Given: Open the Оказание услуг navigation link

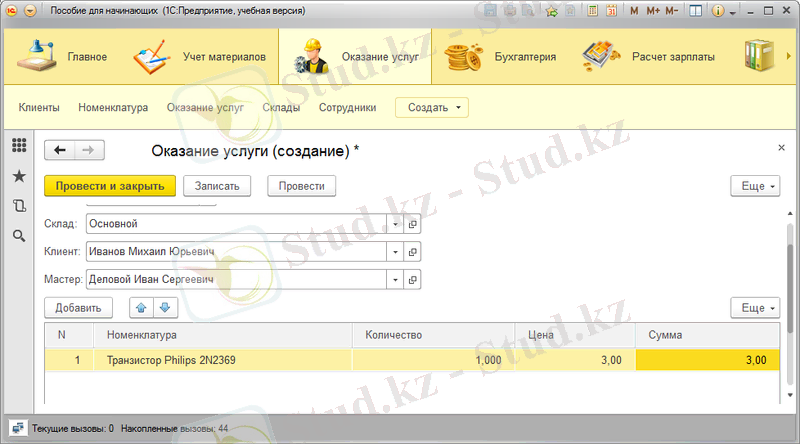Looking at the screenshot, I should [205, 108].
